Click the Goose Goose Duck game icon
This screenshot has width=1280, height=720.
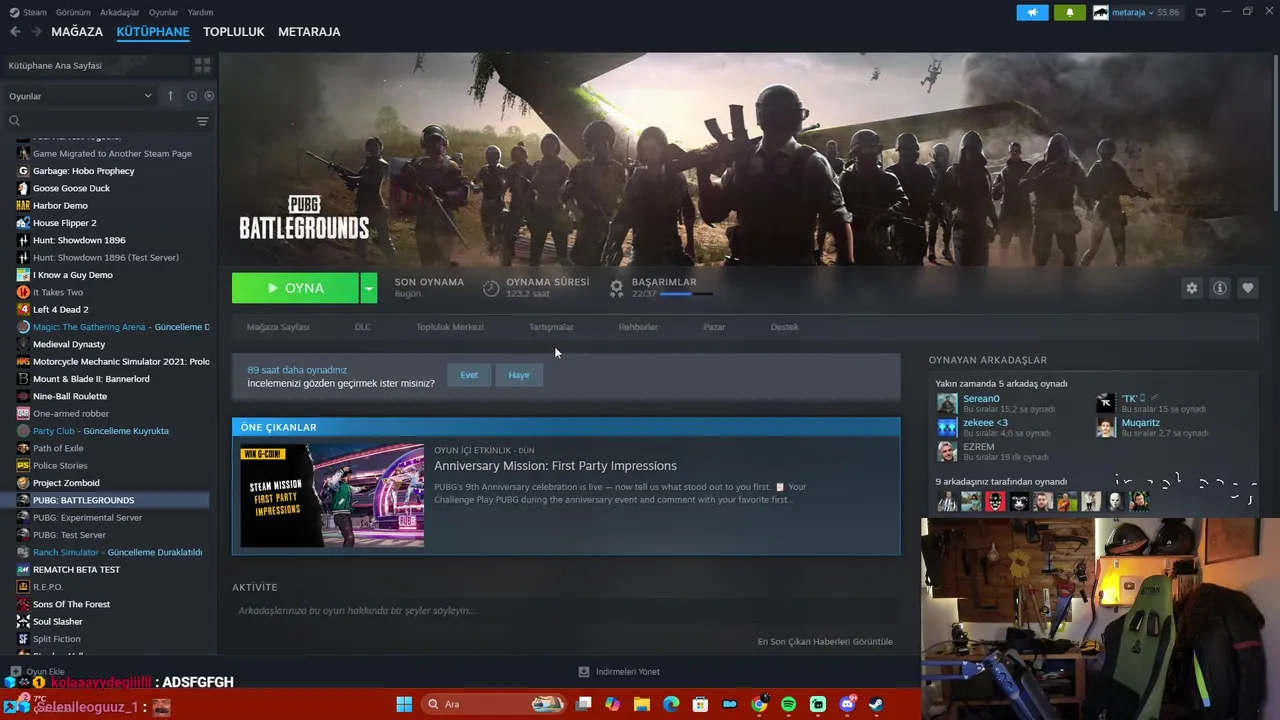point(23,188)
